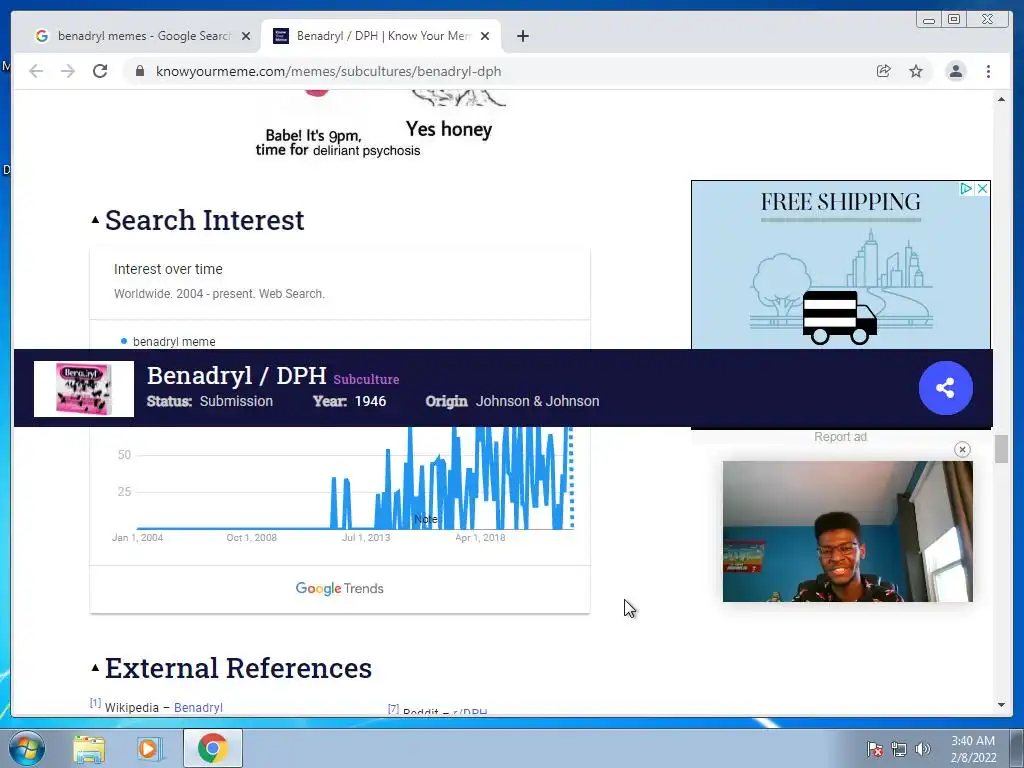Close the Benadryl / DPH Know Your Meme tab
This screenshot has height=768, width=1024.
(485, 36)
